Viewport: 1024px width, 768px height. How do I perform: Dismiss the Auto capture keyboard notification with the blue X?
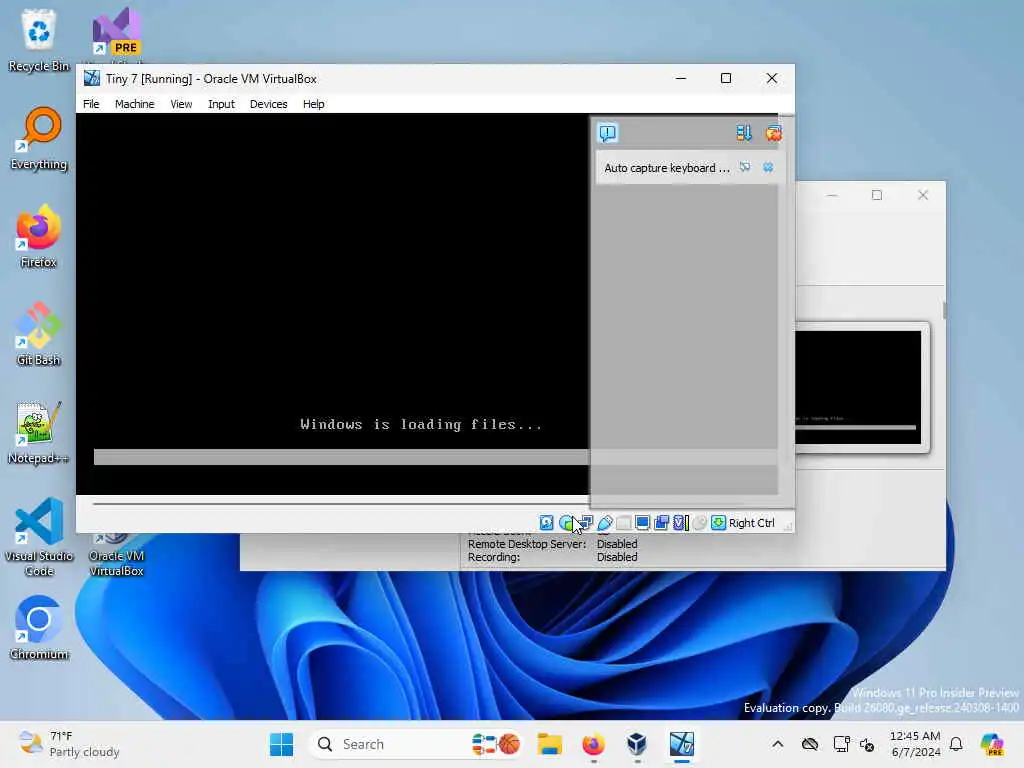pyautogui.click(x=768, y=167)
